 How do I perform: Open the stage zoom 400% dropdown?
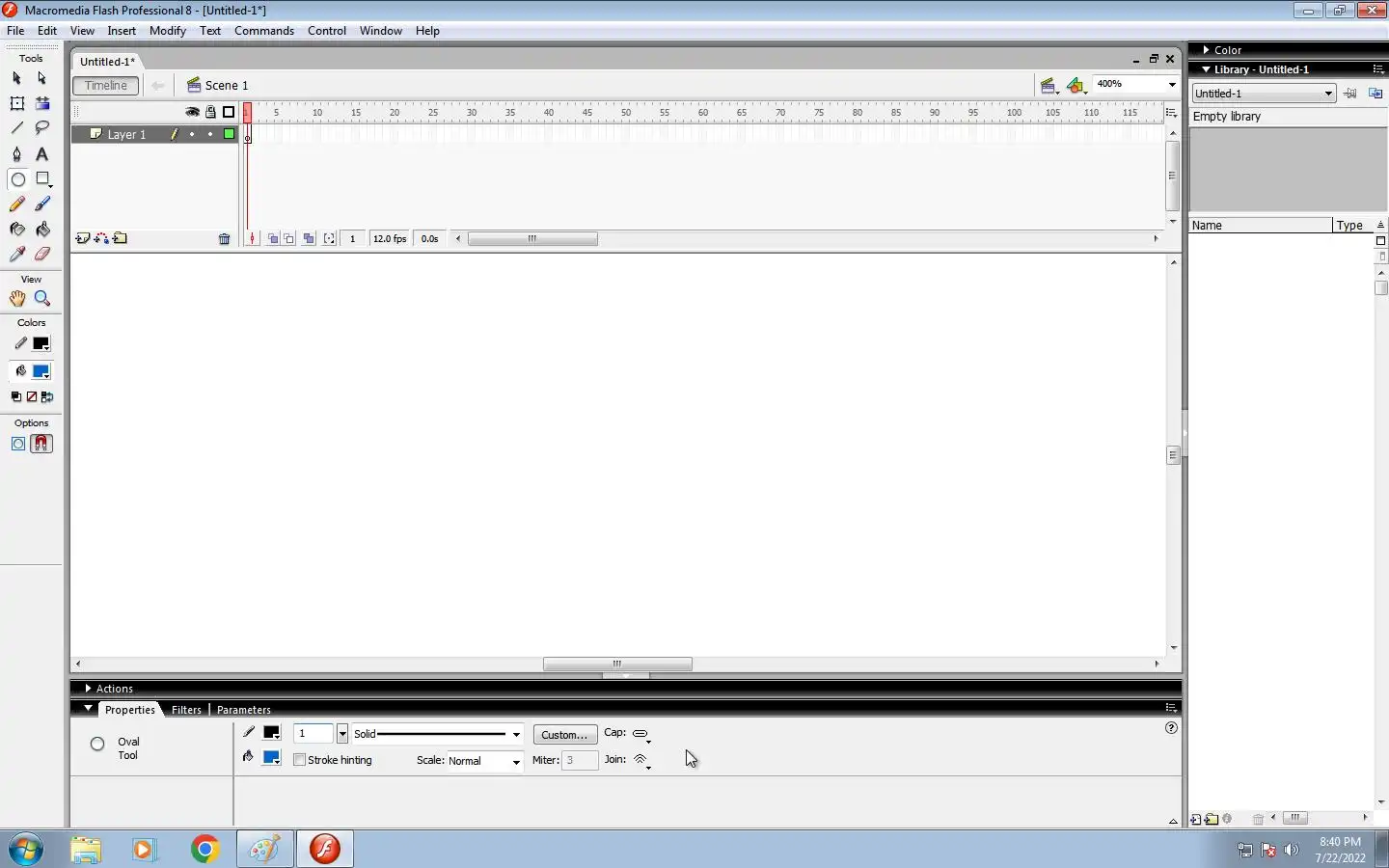coord(1171,85)
